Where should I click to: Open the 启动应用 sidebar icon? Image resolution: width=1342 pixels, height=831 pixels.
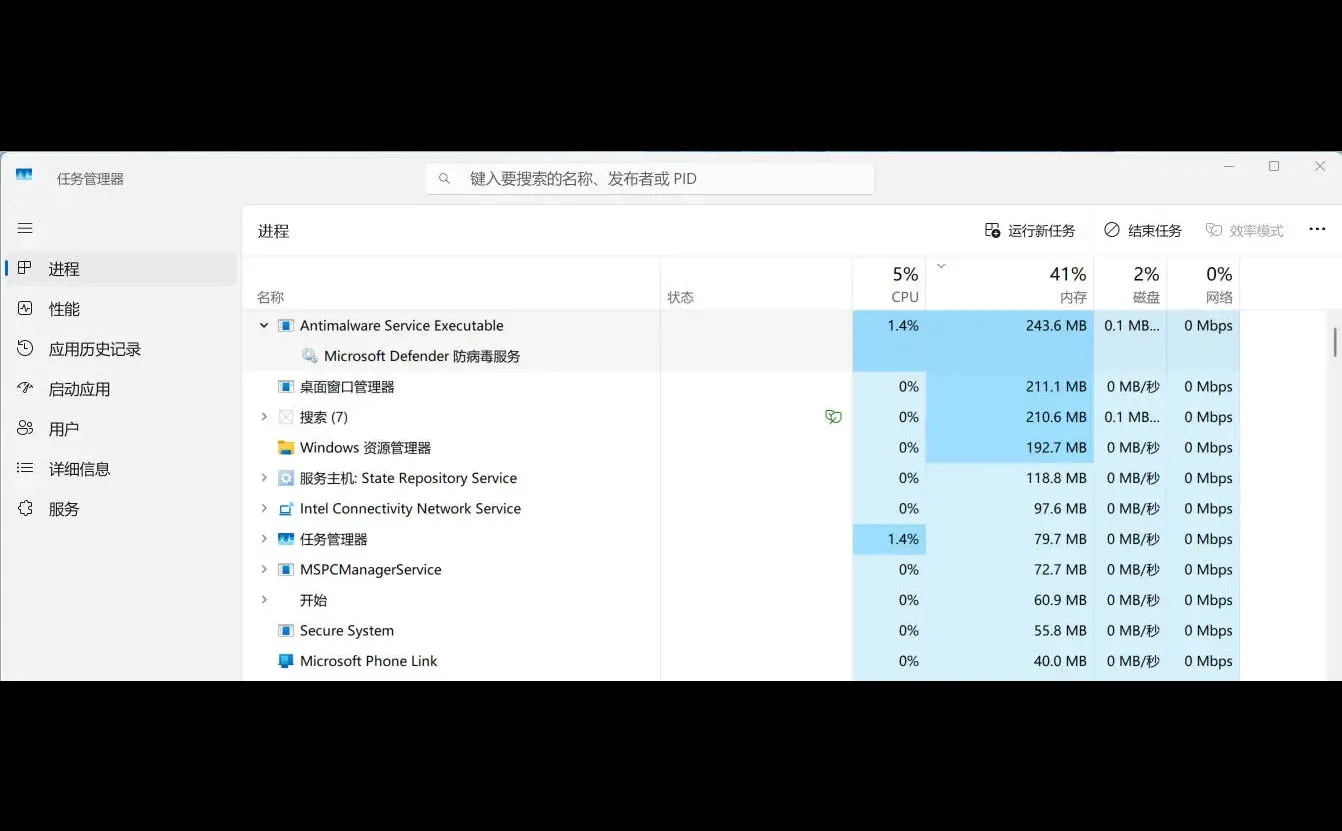click(x=24, y=388)
